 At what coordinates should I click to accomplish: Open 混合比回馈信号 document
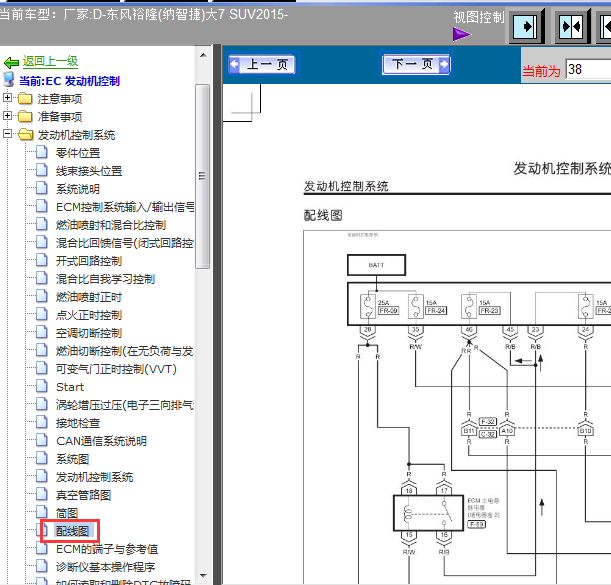click(x=125, y=243)
